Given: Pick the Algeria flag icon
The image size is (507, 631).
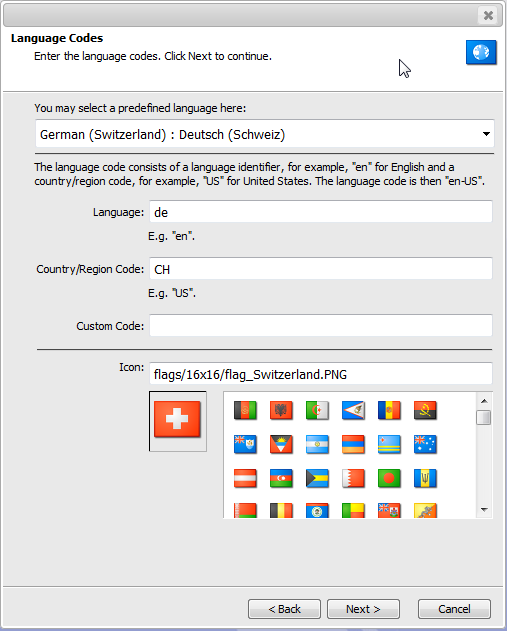Looking at the screenshot, I should (317, 410).
